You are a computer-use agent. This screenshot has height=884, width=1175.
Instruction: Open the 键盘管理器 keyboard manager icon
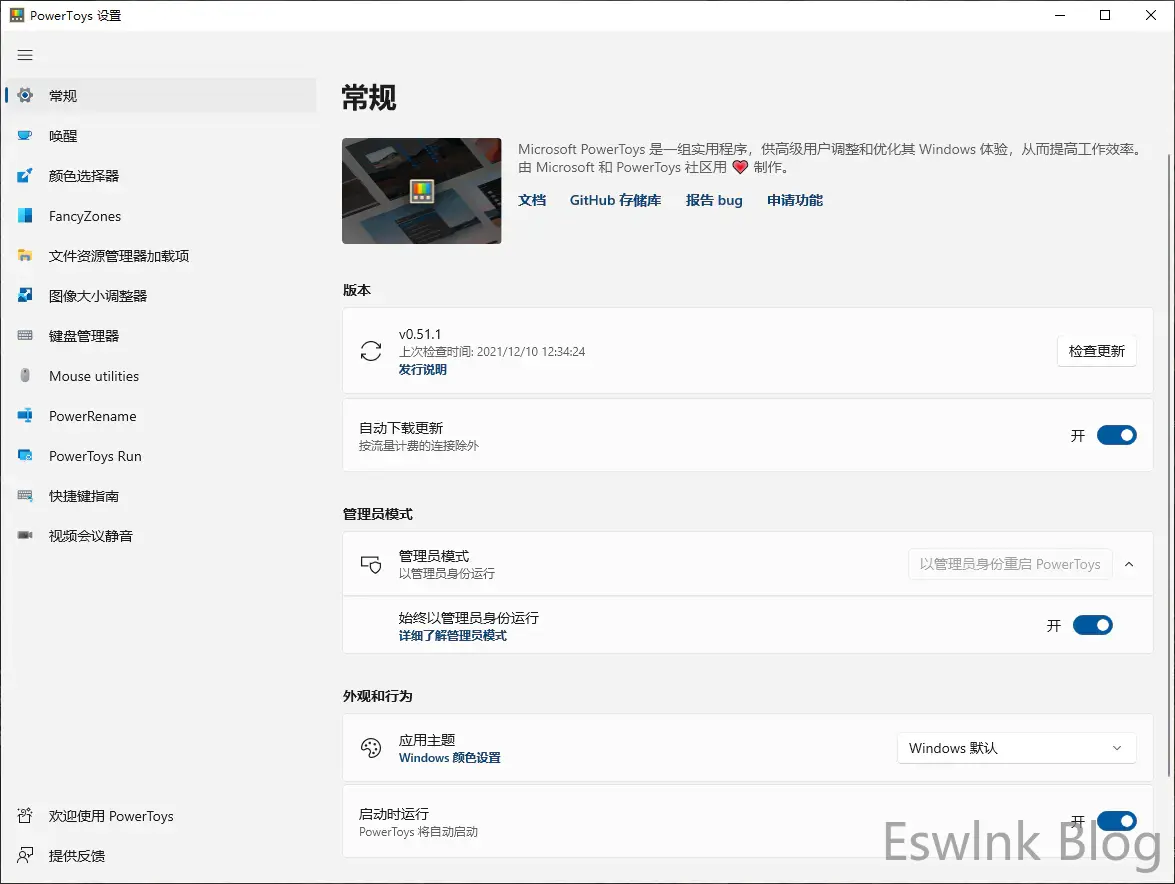click(x=25, y=336)
